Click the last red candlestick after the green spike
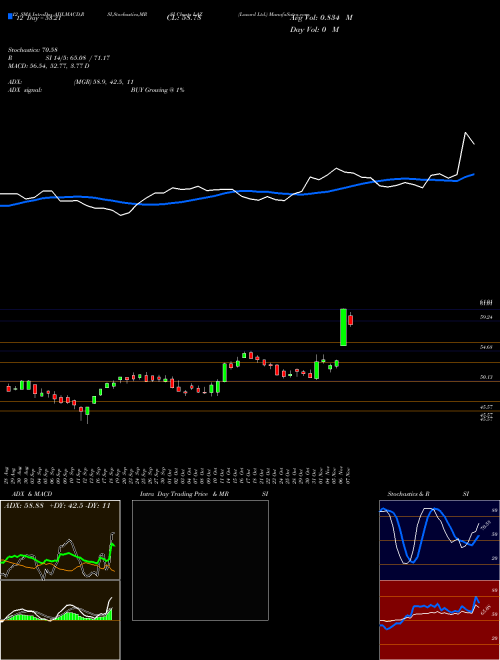Screen dimensions: 500x660 pos(351,320)
